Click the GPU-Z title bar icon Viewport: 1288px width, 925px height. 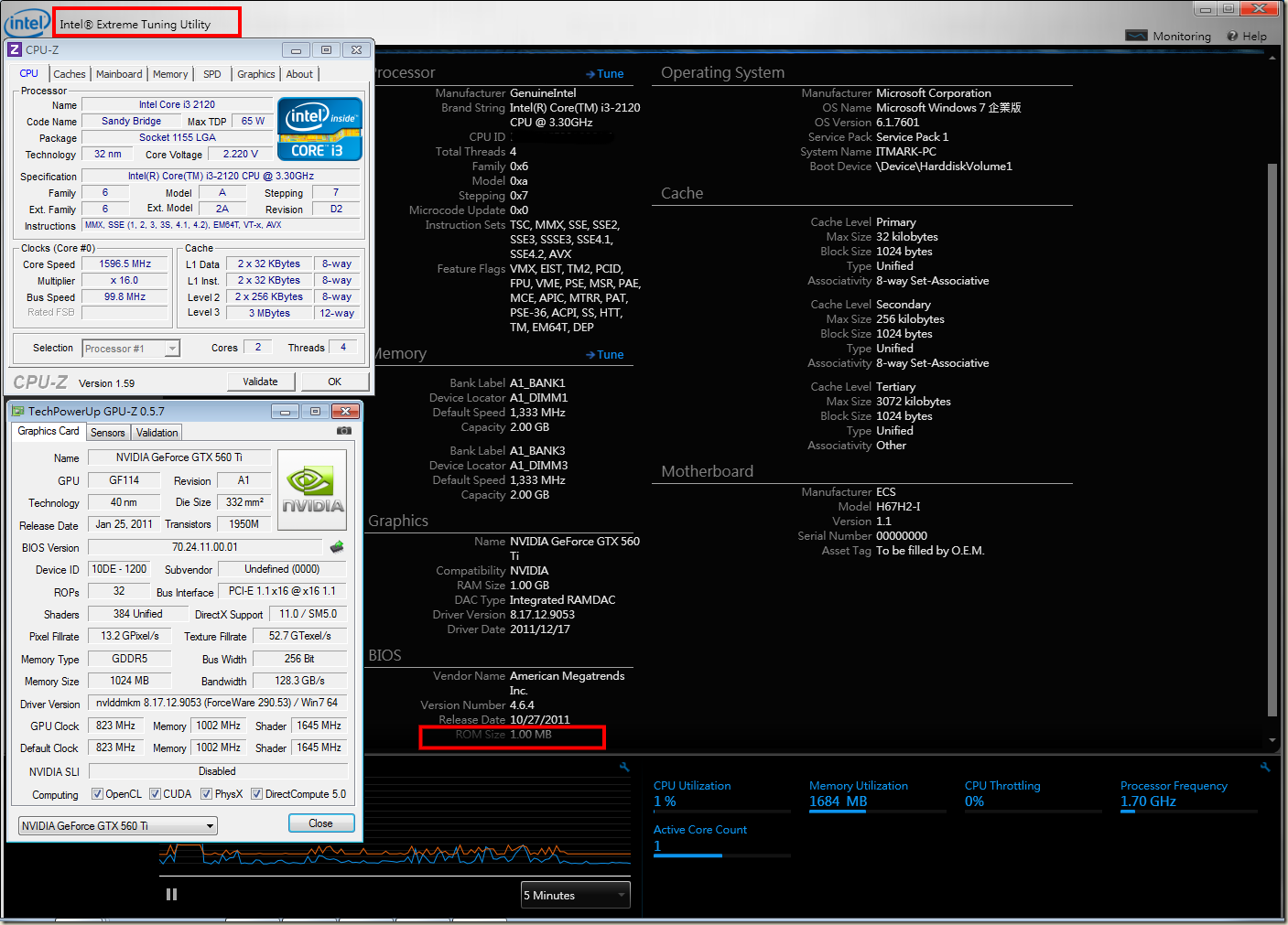tap(17, 412)
